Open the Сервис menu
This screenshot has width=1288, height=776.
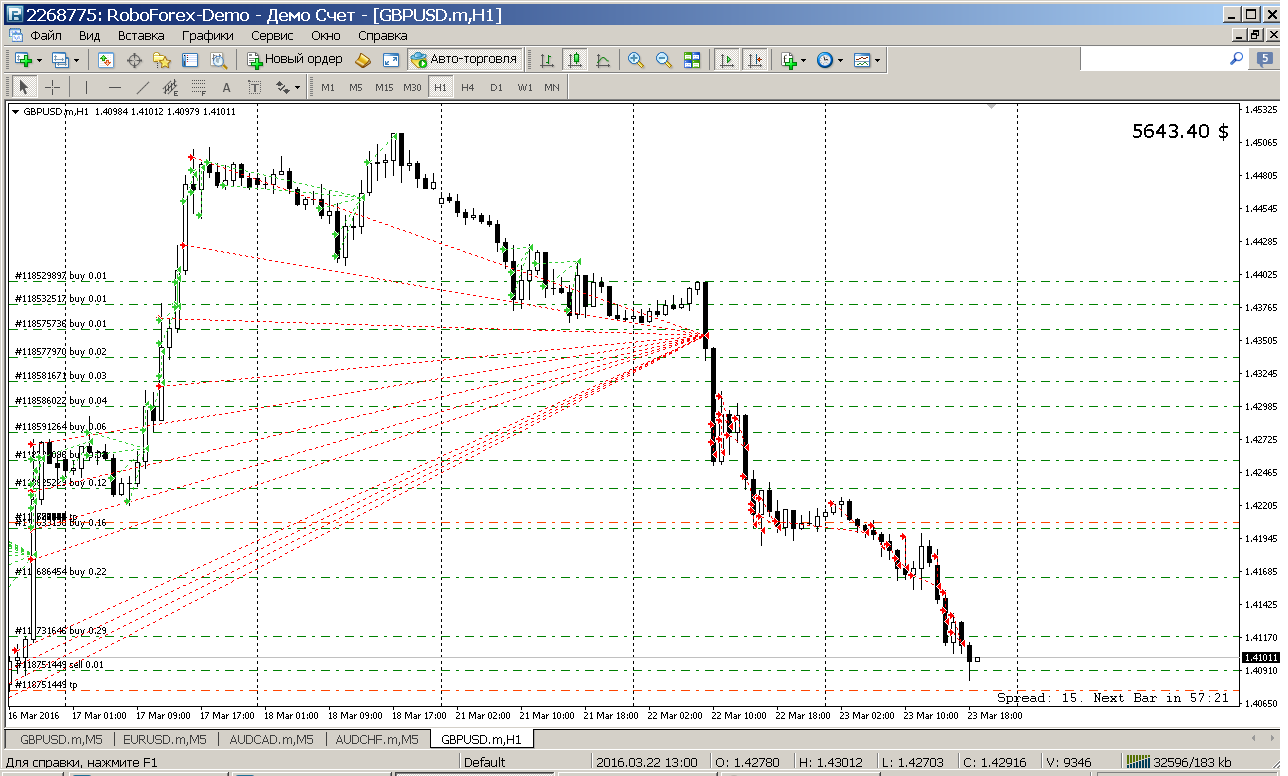coord(272,35)
